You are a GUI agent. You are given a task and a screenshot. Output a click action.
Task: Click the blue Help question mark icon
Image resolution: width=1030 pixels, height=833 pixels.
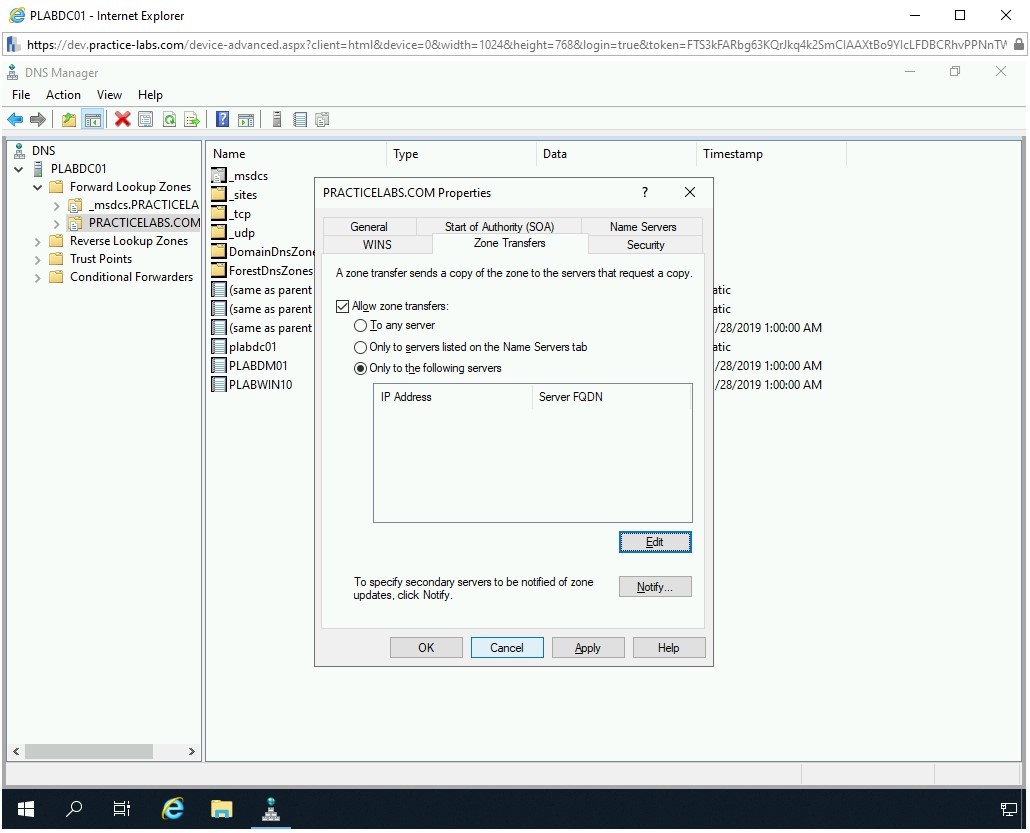coord(222,120)
